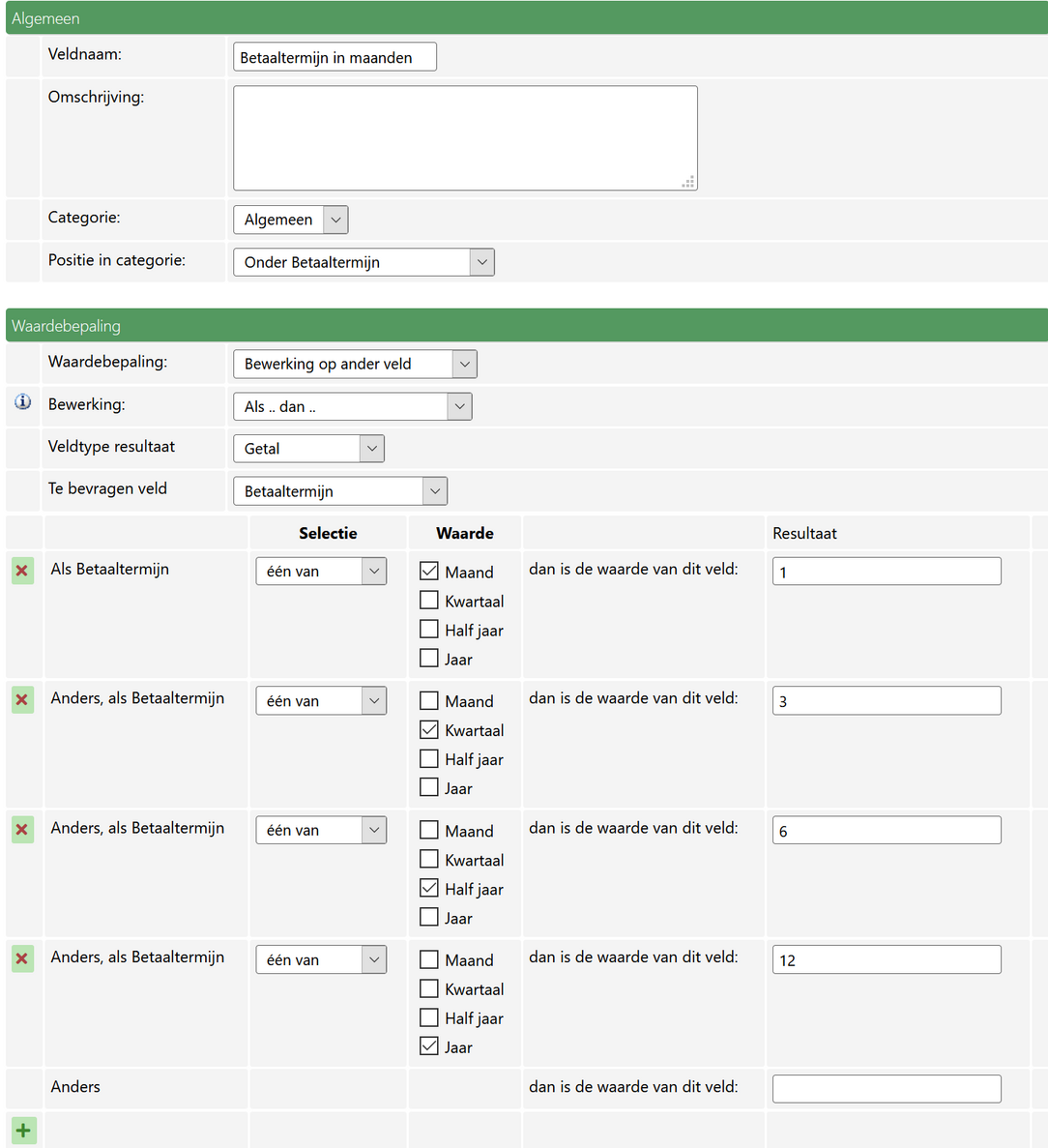Screen dimensions: 1048x1148
Task: Open the Waardebepaling method dropdown
Action: point(355,364)
